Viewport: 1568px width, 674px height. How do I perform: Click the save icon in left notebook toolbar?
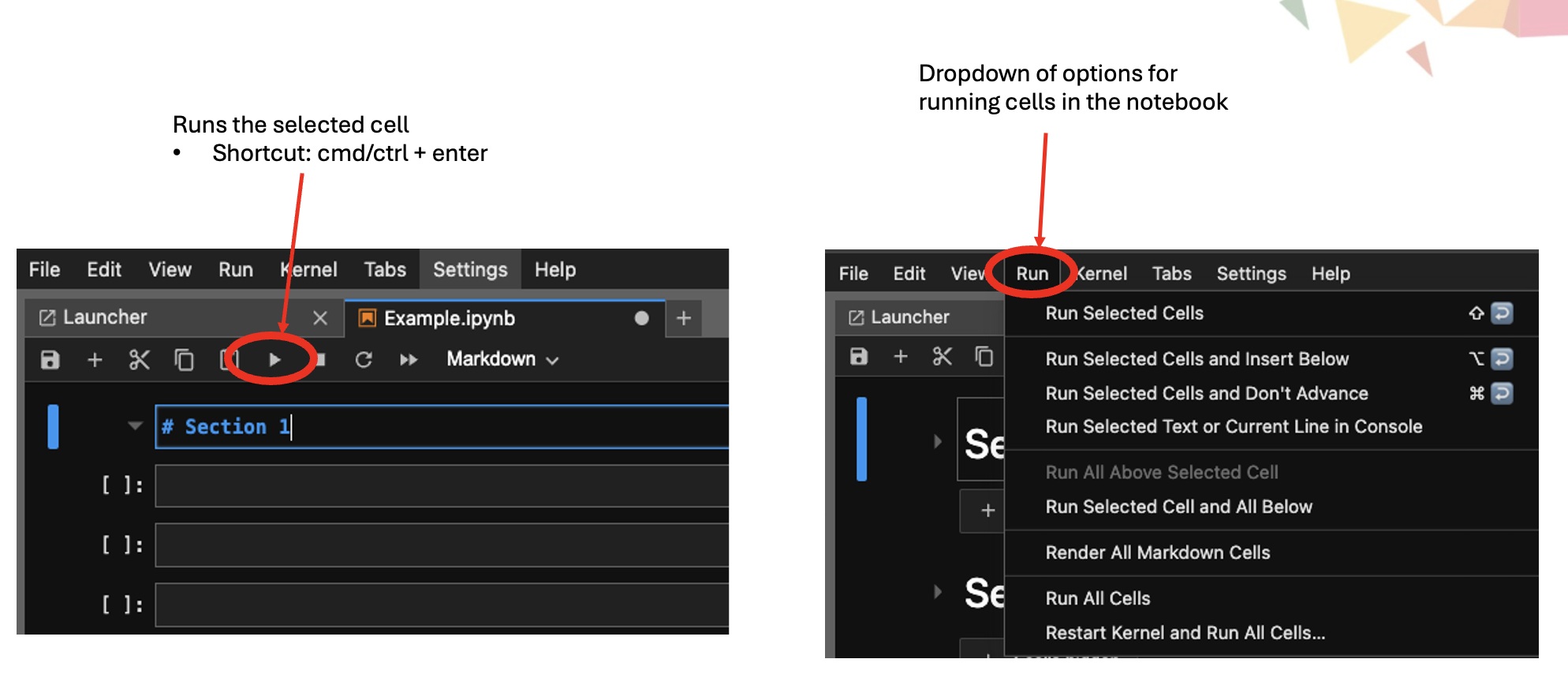point(50,360)
